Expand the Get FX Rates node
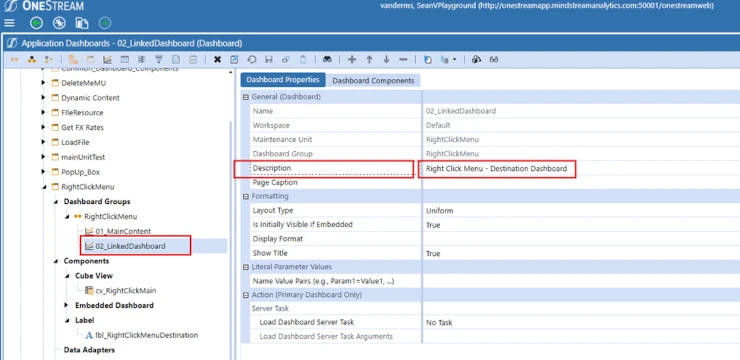Screen dimensions: 740x360 43,127
